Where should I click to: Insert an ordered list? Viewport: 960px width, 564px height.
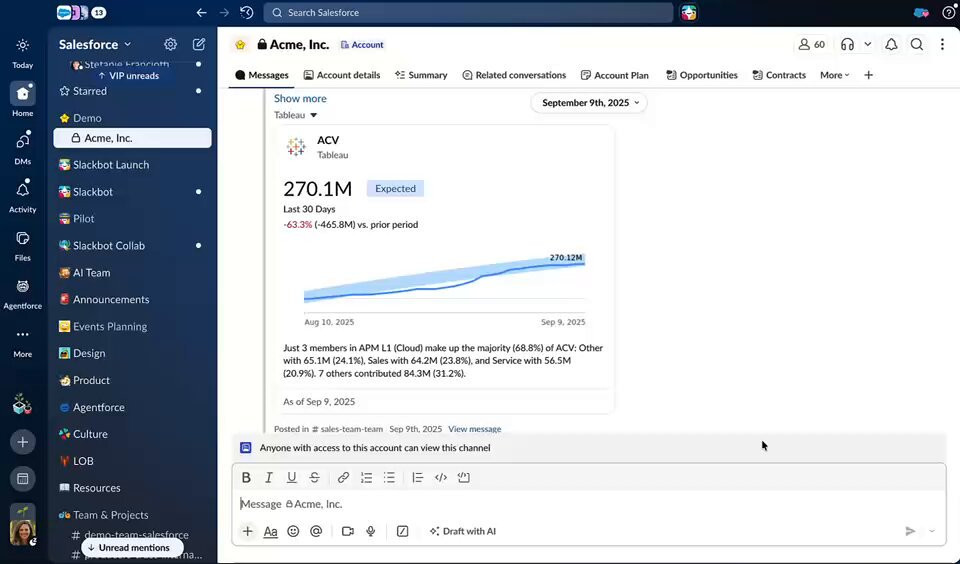tap(367, 477)
